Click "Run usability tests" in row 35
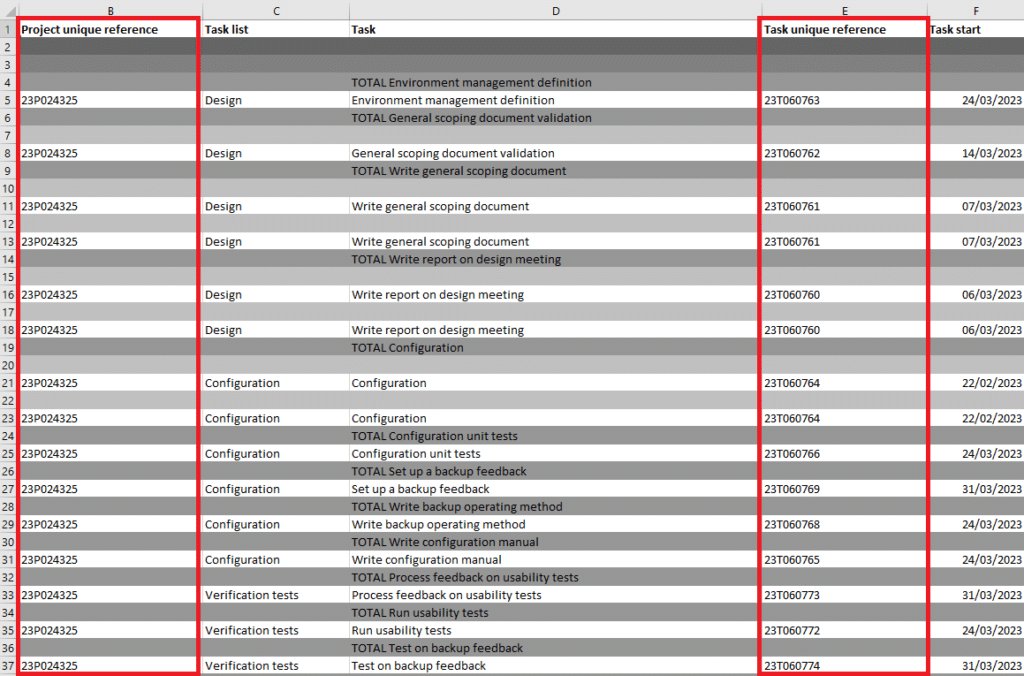1024x676 pixels. (x=401, y=631)
